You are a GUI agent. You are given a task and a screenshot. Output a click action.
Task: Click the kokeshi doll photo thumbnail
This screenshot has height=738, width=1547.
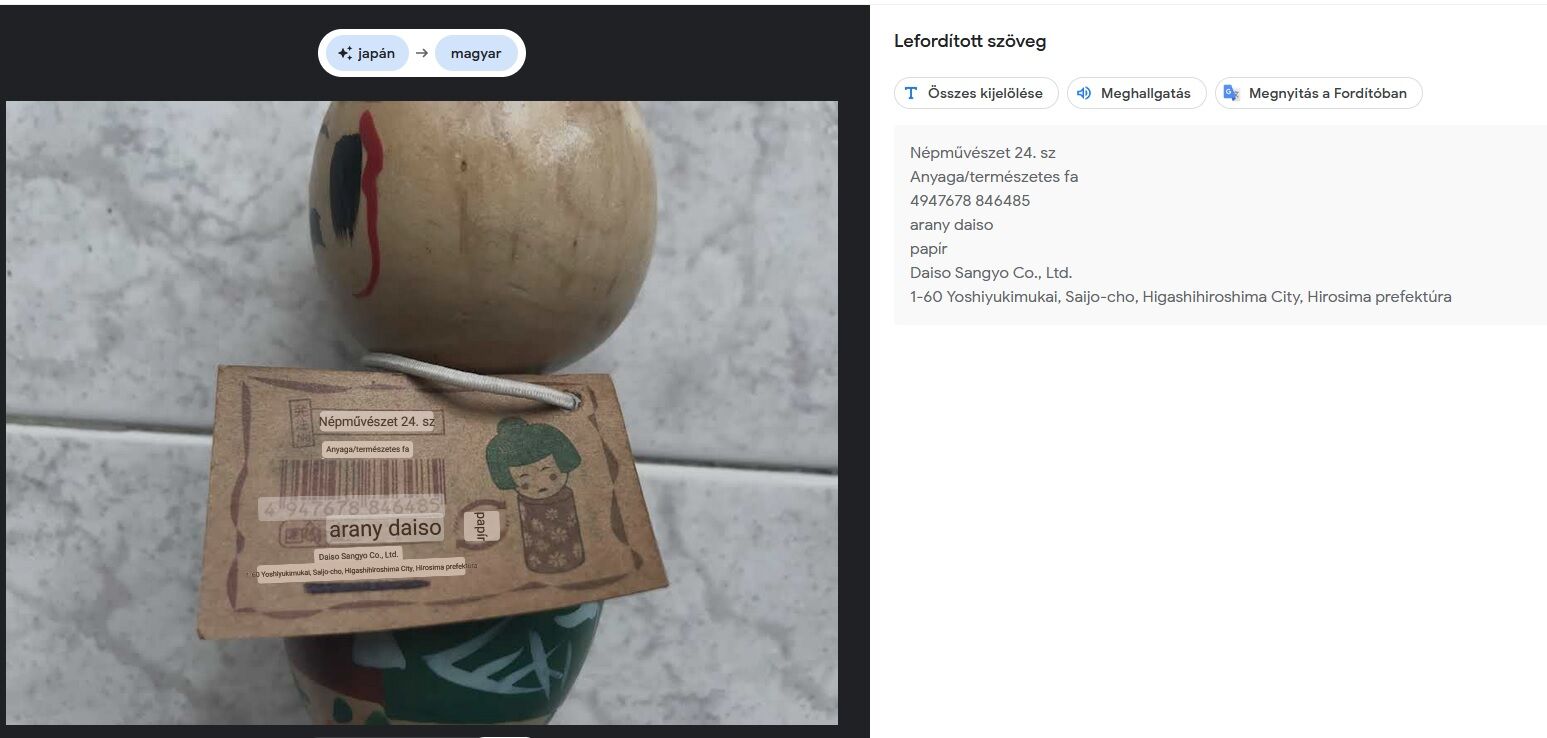[x=422, y=412]
